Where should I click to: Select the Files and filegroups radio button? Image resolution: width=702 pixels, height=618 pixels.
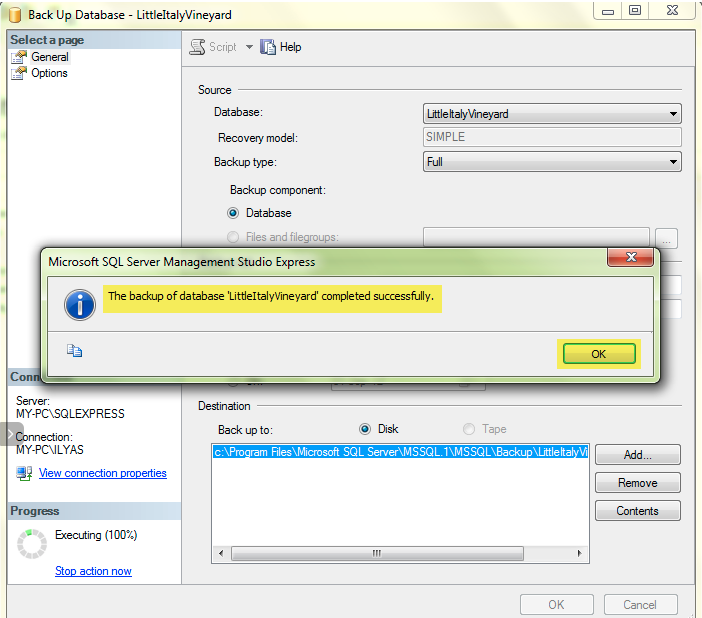coord(233,237)
